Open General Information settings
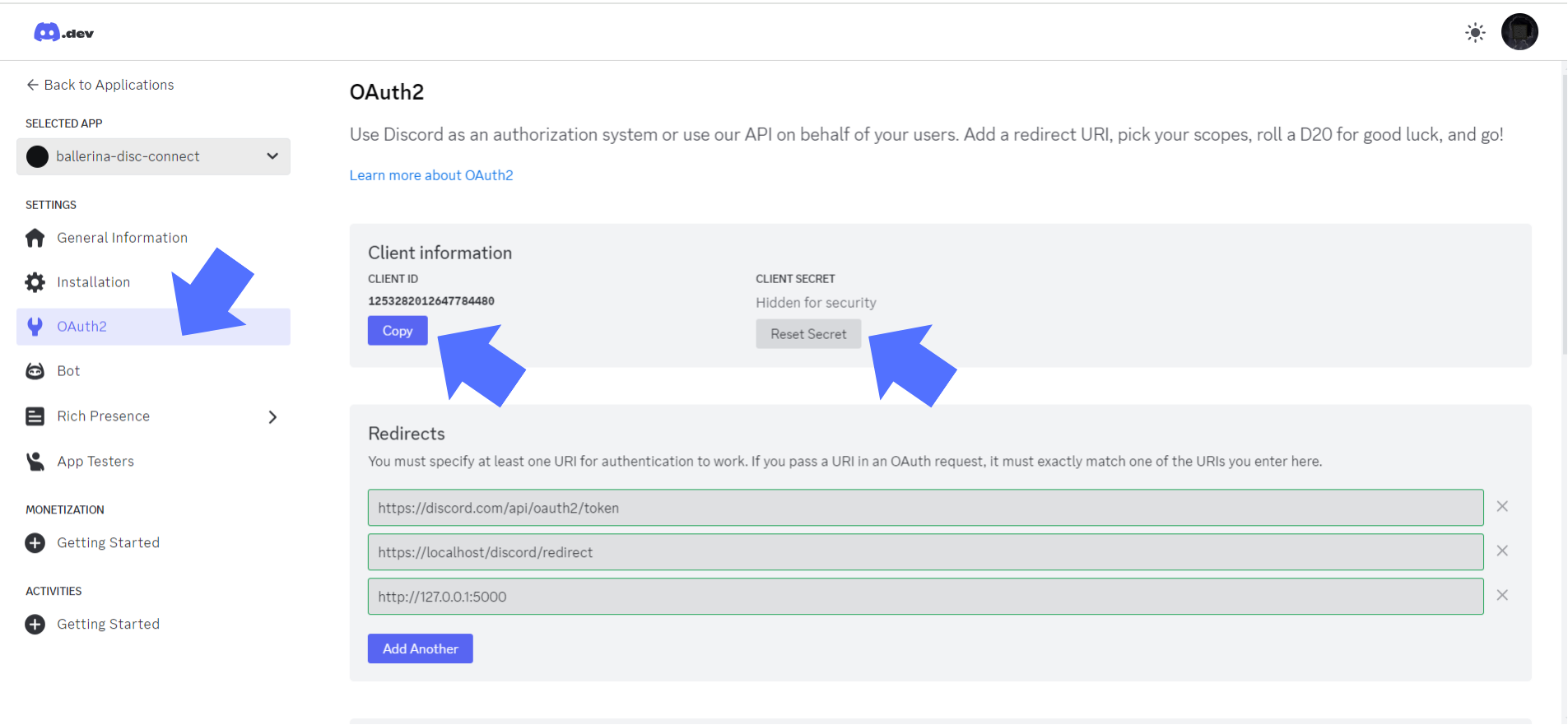Image resolution: width=1568 pixels, height=725 pixels. pyautogui.click(x=122, y=238)
